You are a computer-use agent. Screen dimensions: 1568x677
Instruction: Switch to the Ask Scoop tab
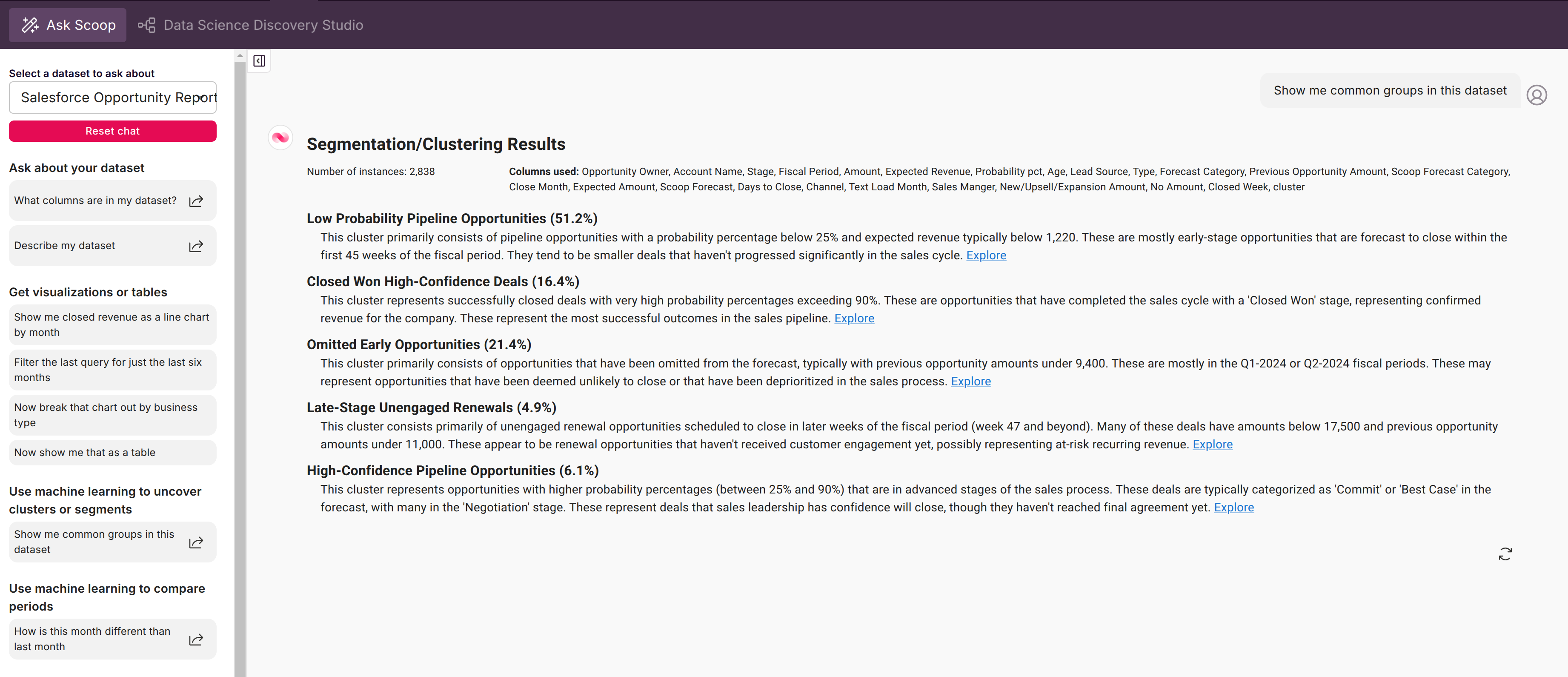[68, 25]
